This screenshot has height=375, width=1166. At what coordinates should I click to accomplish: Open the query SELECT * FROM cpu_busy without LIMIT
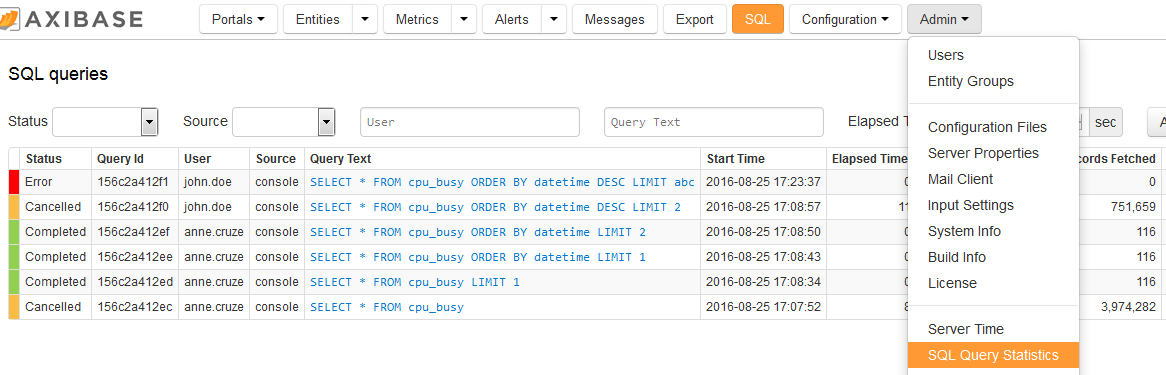pyautogui.click(x=387, y=307)
